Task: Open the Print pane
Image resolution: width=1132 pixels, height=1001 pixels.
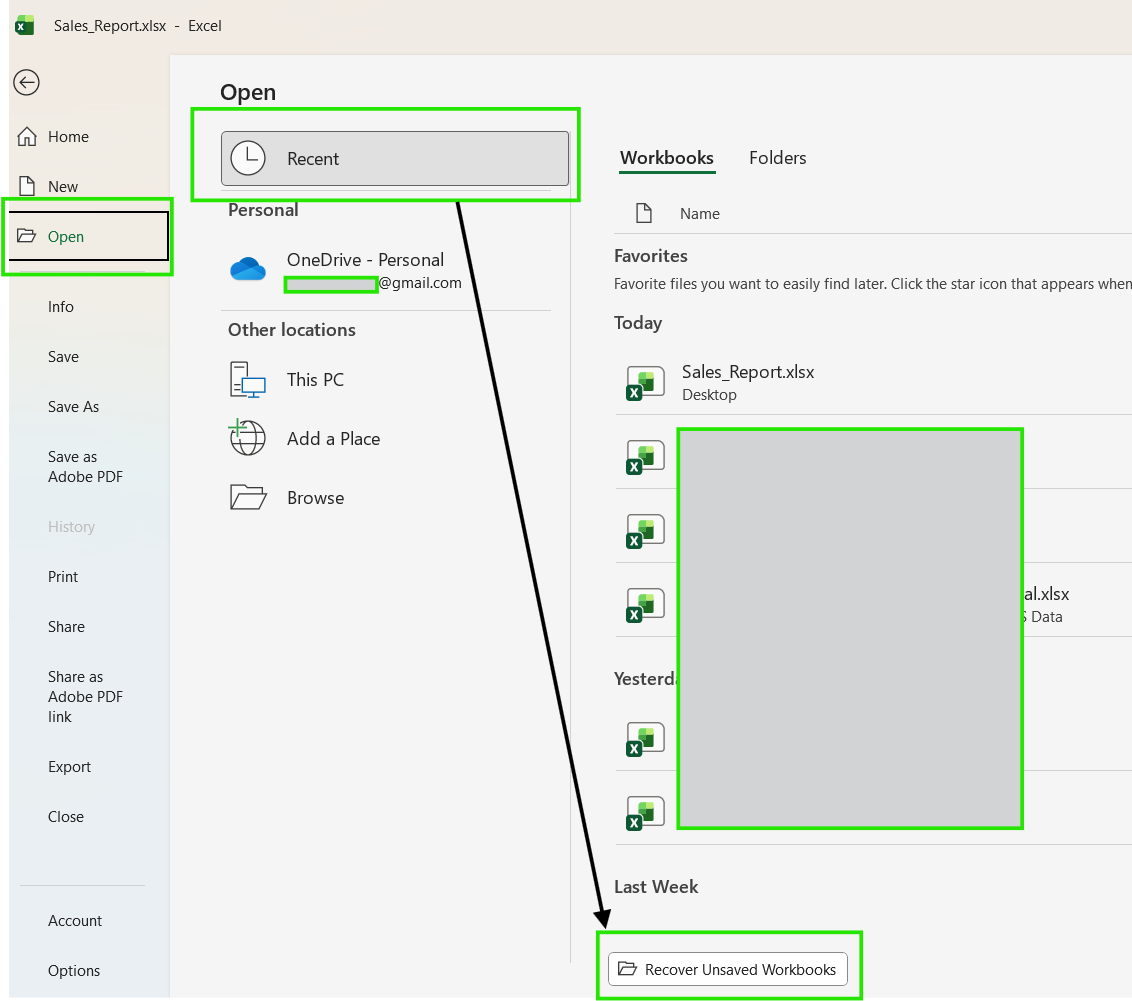Action: (x=63, y=576)
